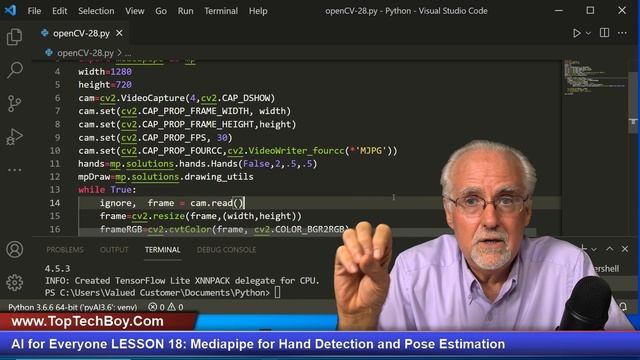The height and width of the screenshot is (360, 640).
Task: Open the Search view in activity bar
Action: [14, 70]
